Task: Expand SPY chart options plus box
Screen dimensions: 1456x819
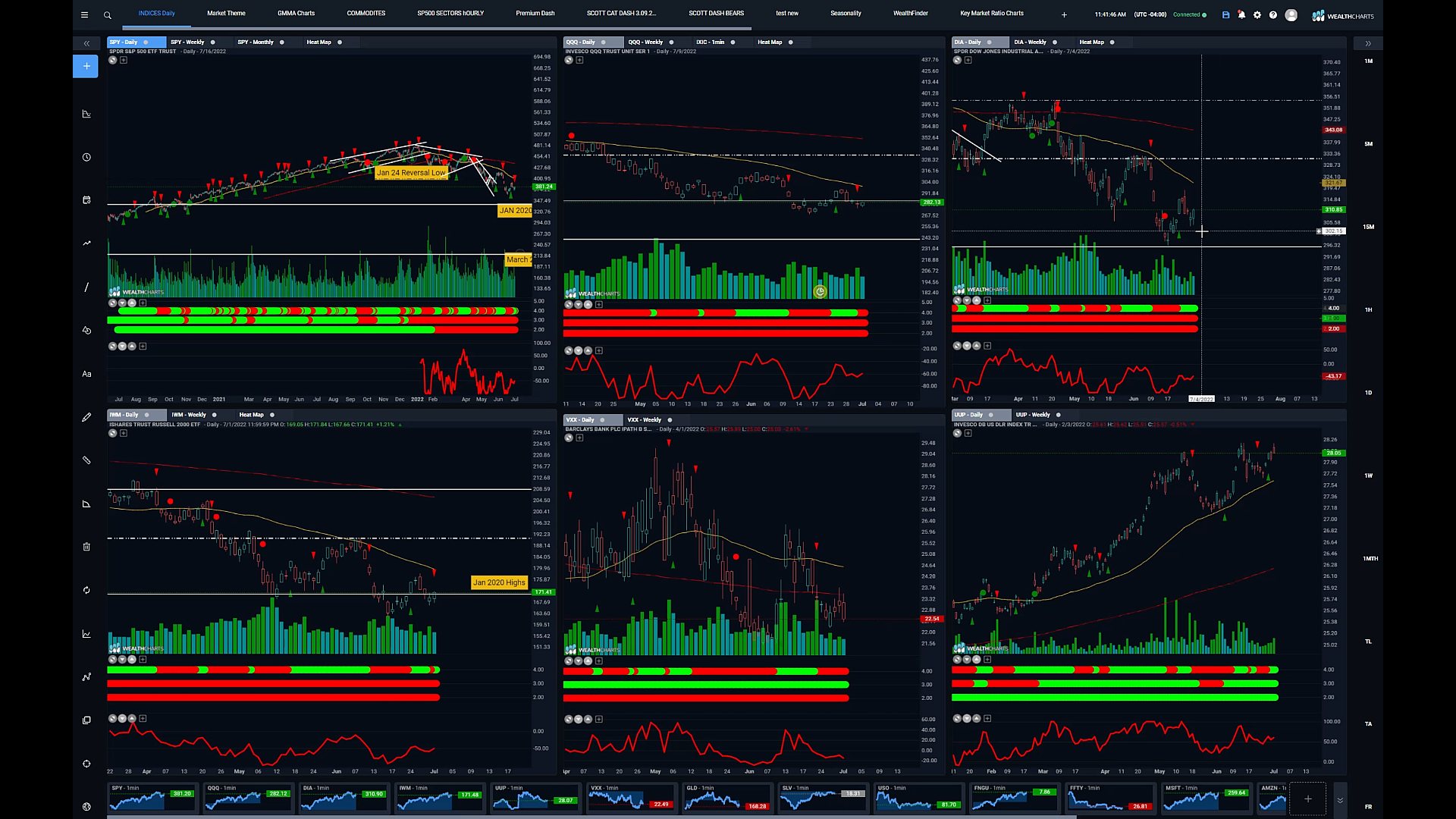Action: (x=124, y=60)
